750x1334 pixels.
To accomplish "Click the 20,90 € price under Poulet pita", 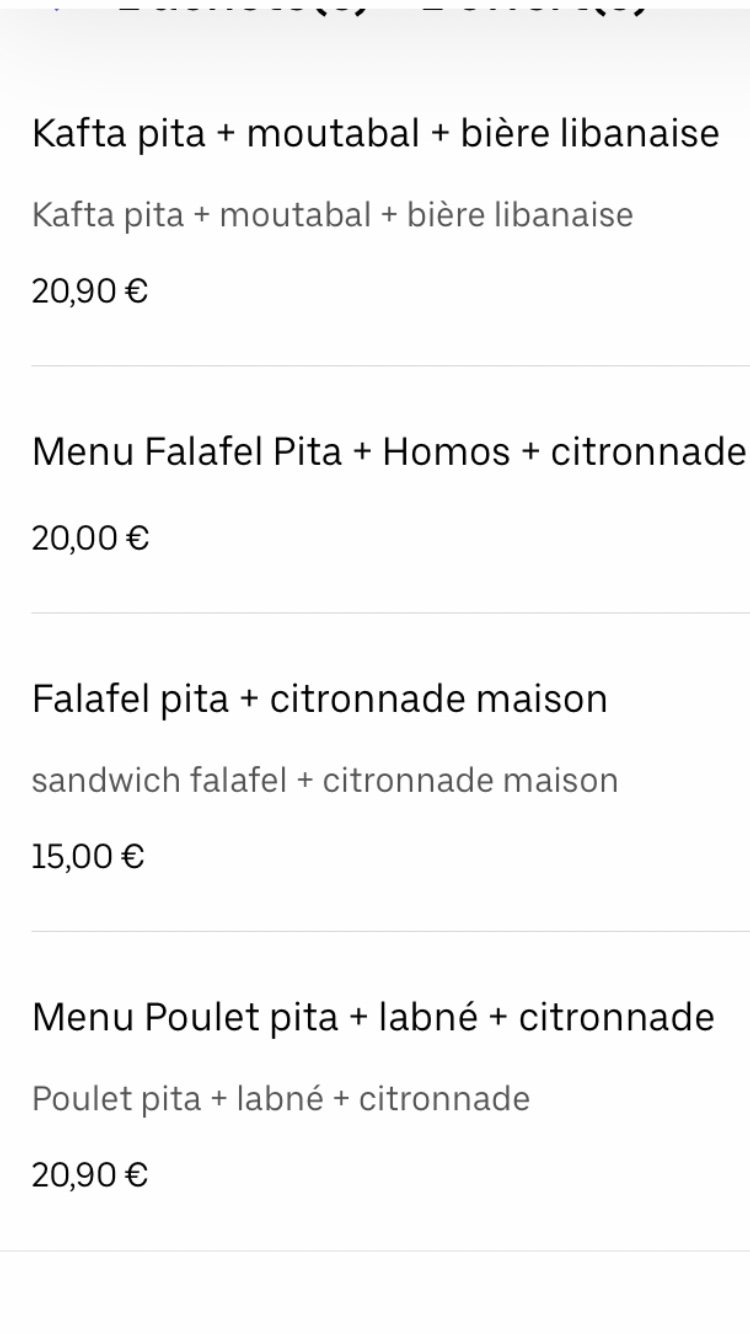I will 90,1175.
